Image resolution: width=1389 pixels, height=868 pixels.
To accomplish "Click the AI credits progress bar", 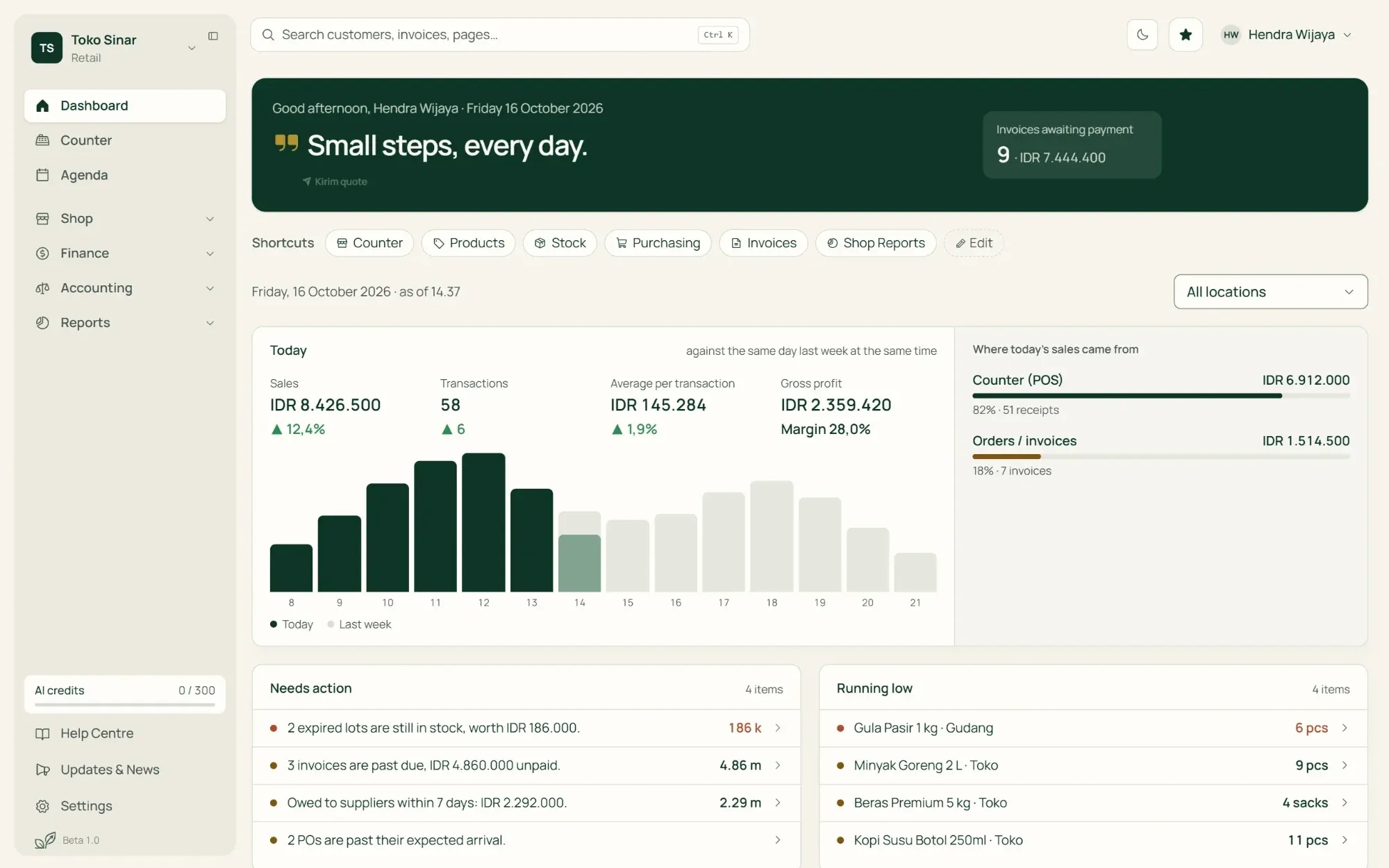I will [125, 704].
